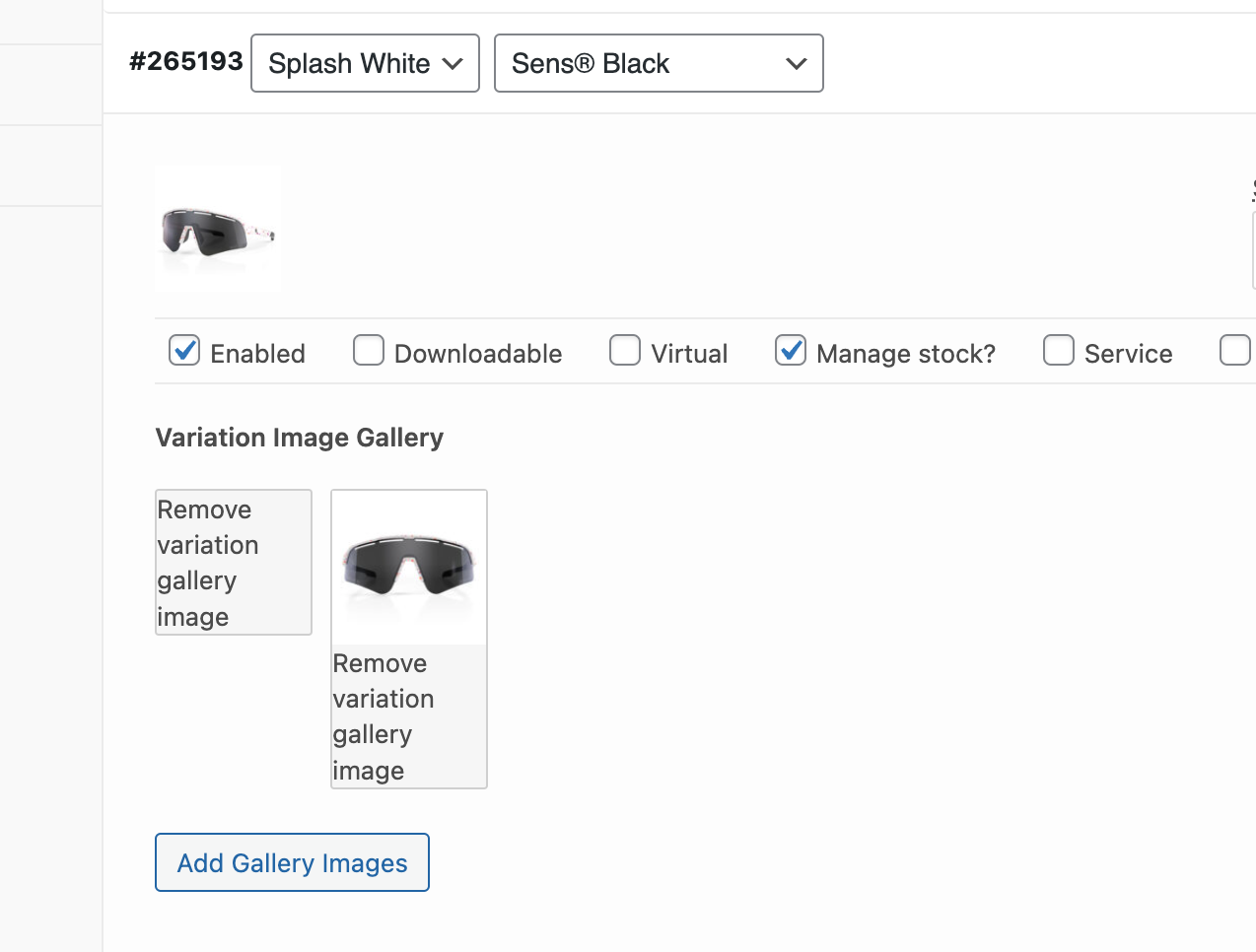Viewport: 1256px width, 952px height.
Task: Uncheck the Enabled checkbox
Action: pos(184,351)
